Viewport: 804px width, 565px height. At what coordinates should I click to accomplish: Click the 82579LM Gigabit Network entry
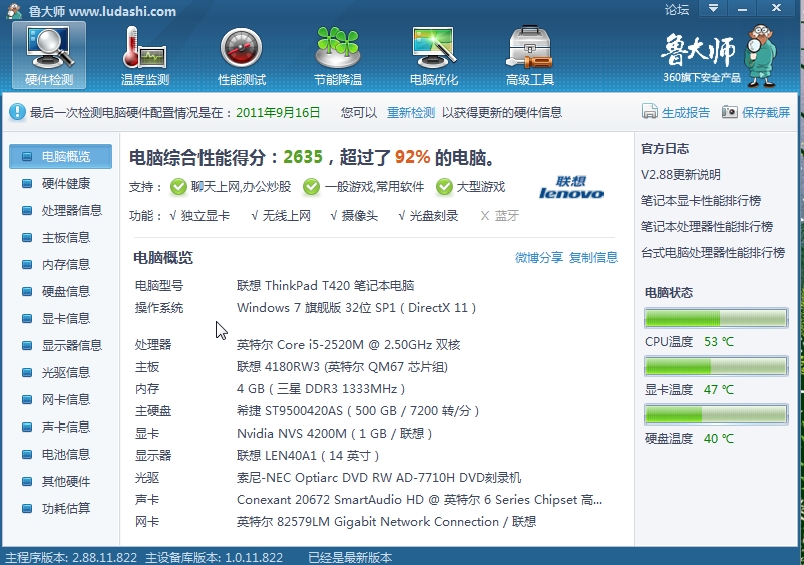click(387, 522)
